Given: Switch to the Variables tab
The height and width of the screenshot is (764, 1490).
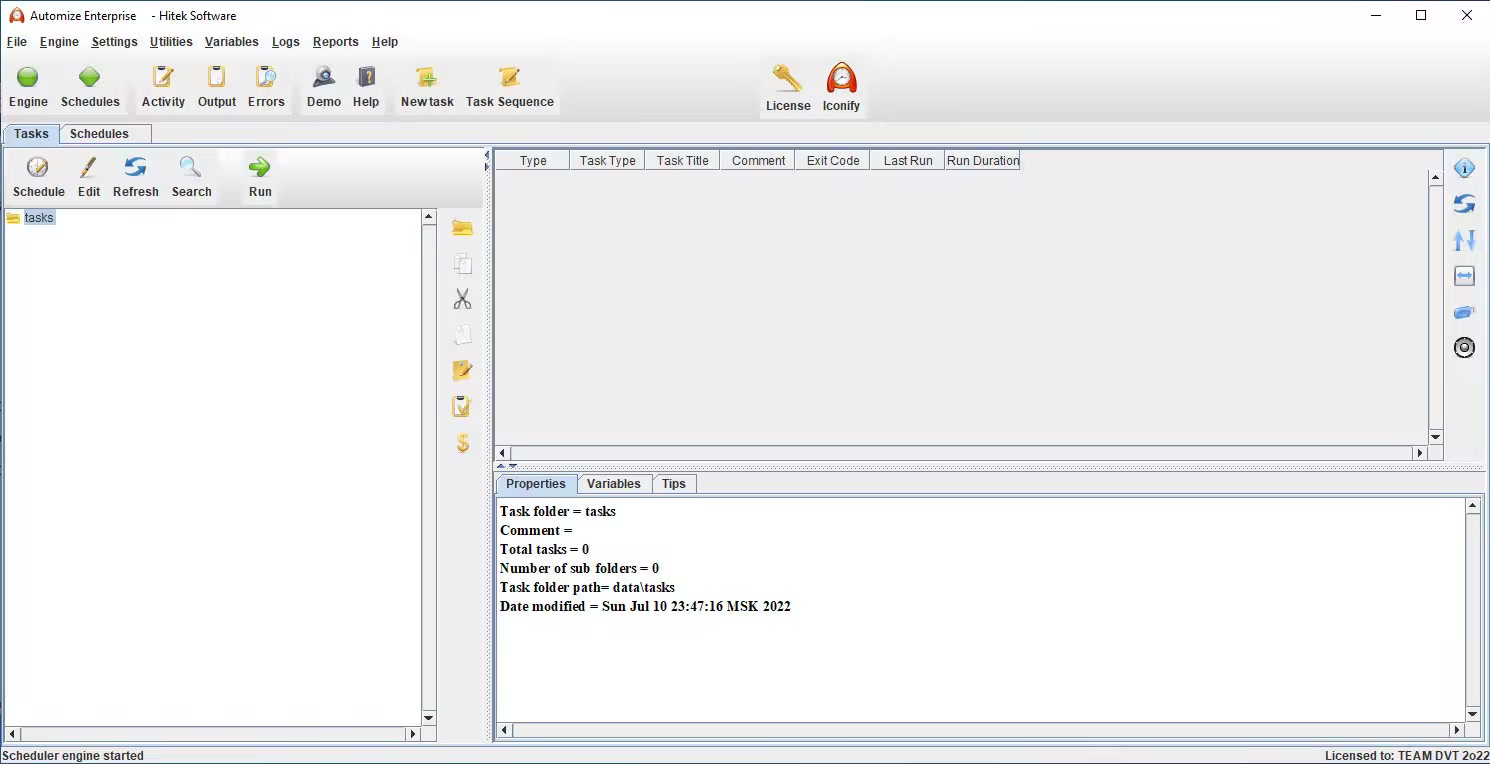Looking at the screenshot, I should click(613, 484).
